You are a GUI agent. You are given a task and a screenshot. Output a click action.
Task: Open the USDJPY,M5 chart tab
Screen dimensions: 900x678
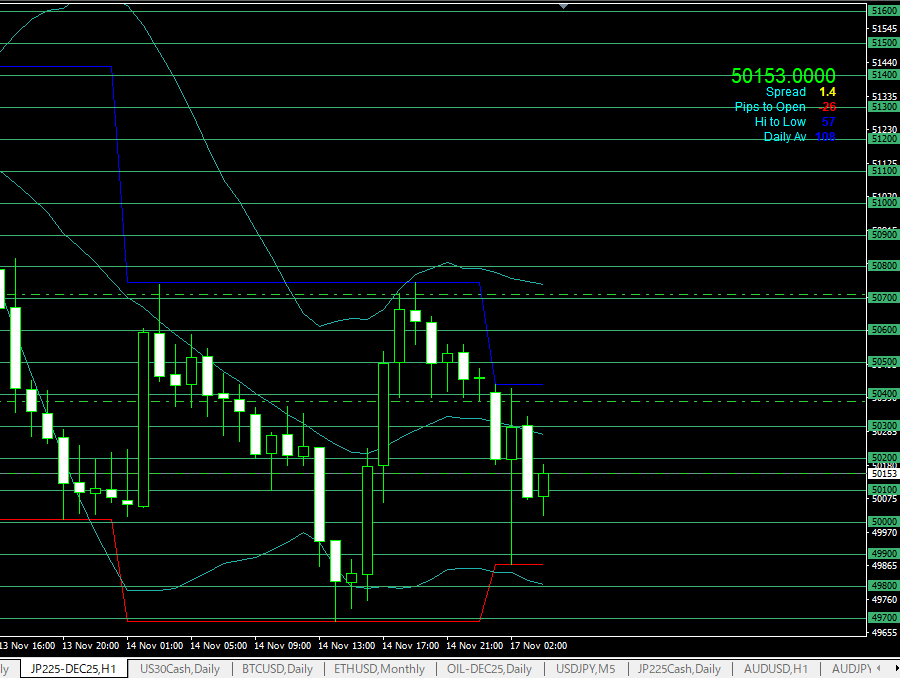(585, 669)
